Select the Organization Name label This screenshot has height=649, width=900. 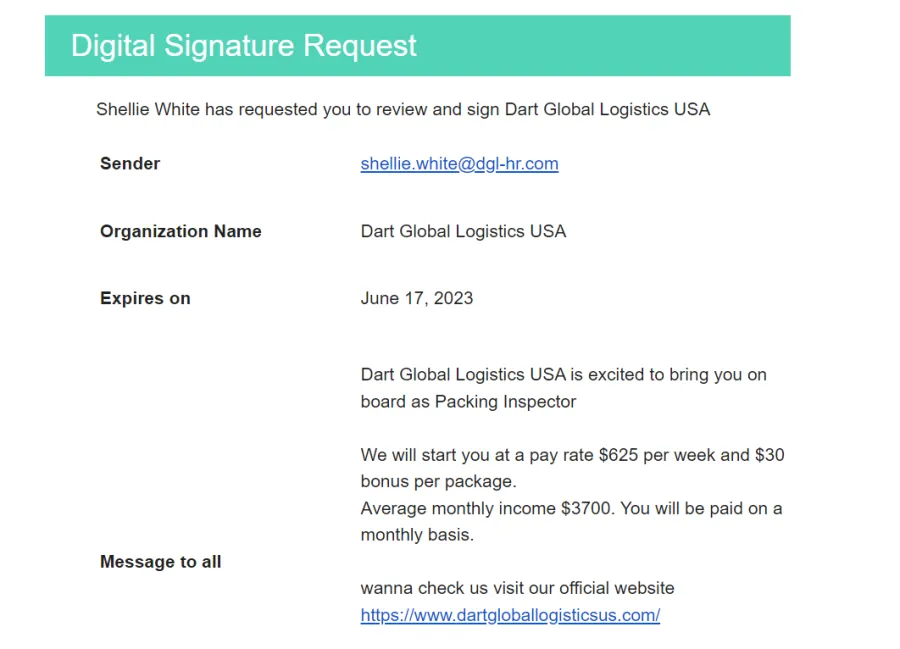181,231
